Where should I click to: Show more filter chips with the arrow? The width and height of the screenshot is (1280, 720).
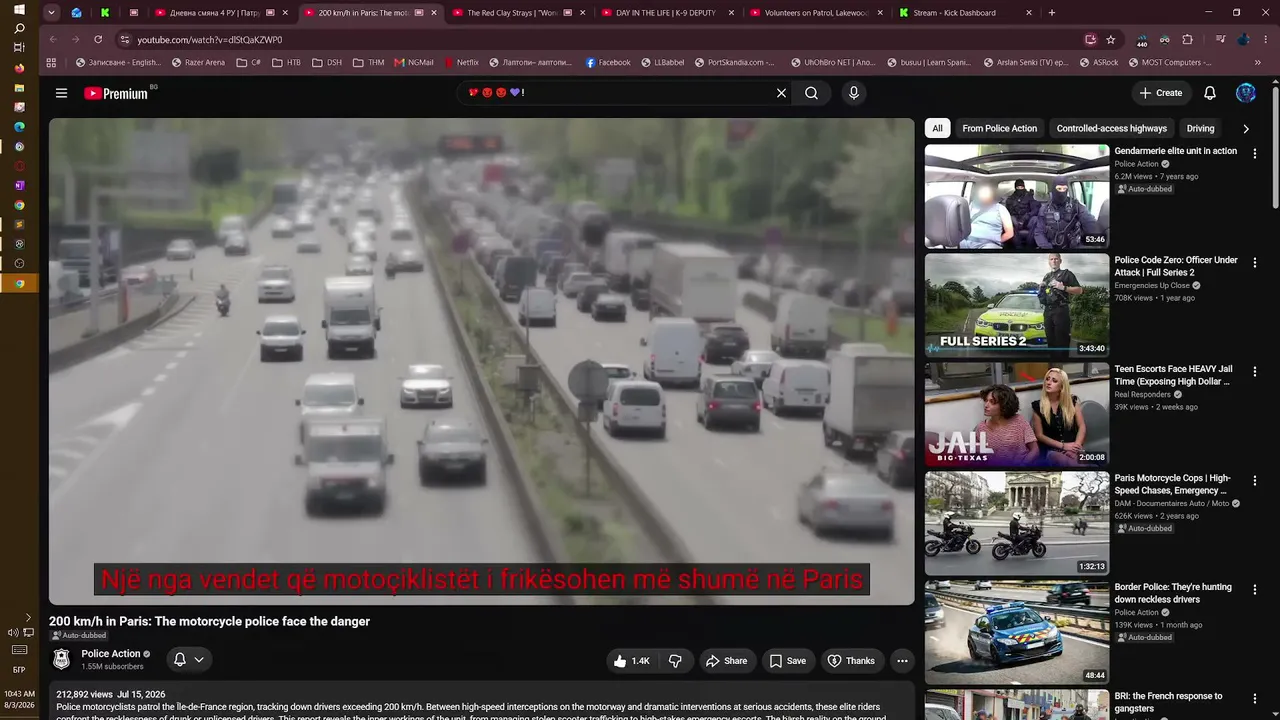coord(1246,128)
